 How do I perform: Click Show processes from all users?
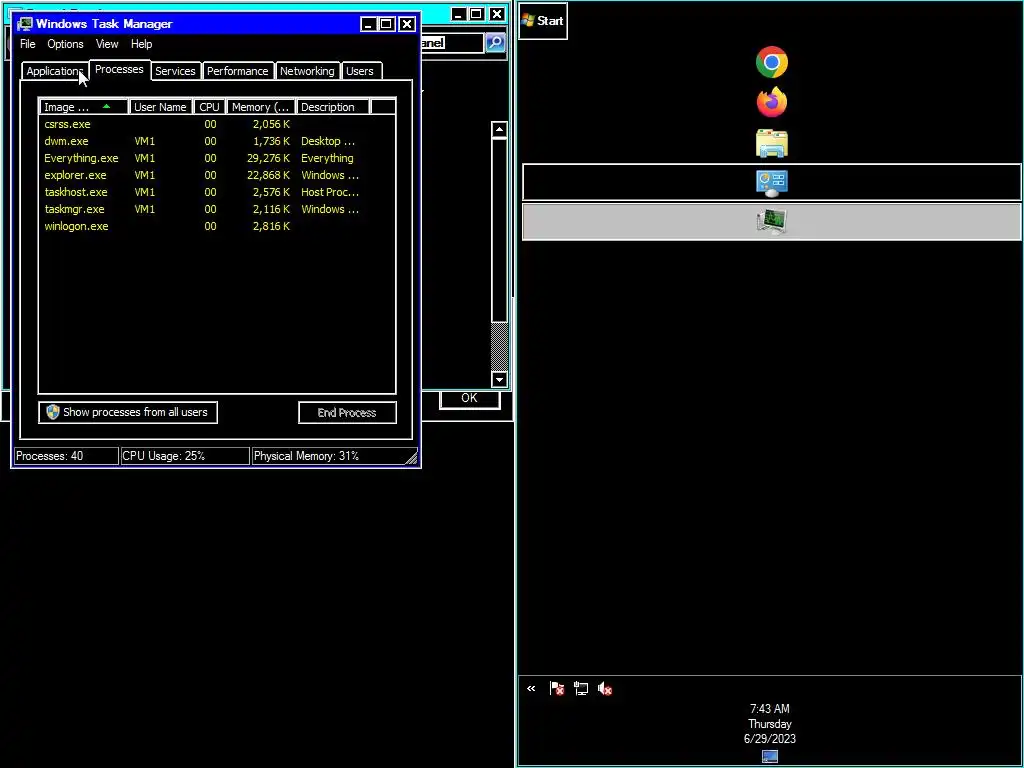click(x=128, y=412)
